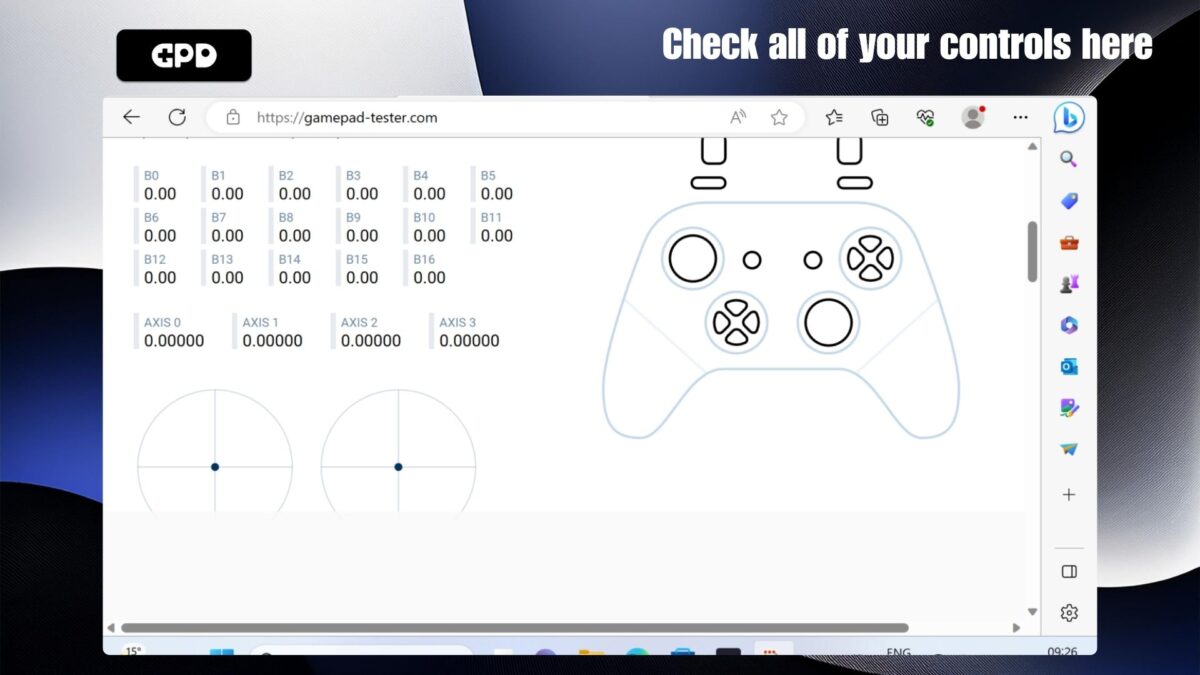Open the Shopping tool in the sidebar
The height and width of the screenshot is (675, 1200).
[x=1069, y=201]
